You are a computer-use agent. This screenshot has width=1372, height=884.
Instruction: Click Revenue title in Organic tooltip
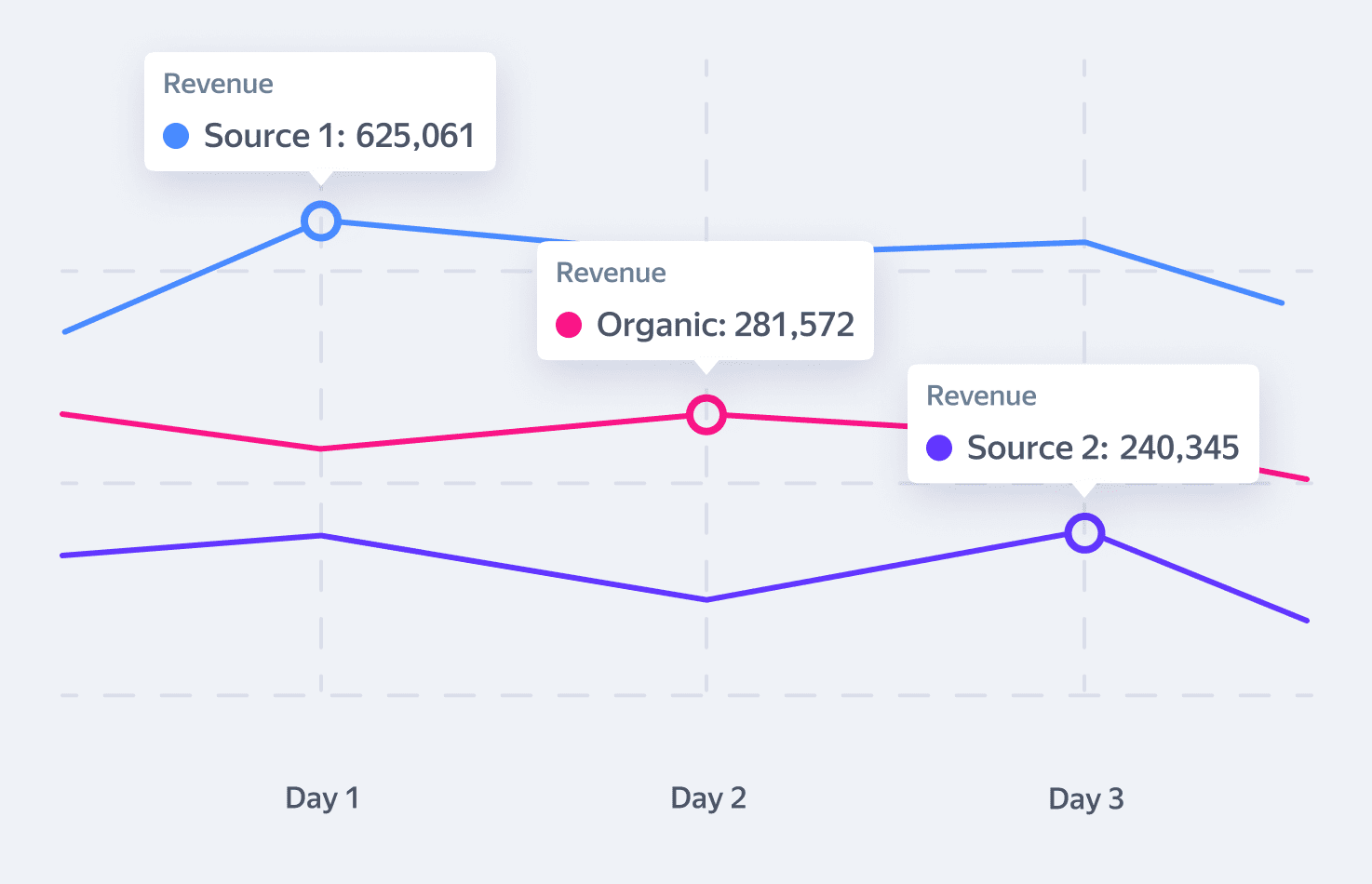coord(611,273)
